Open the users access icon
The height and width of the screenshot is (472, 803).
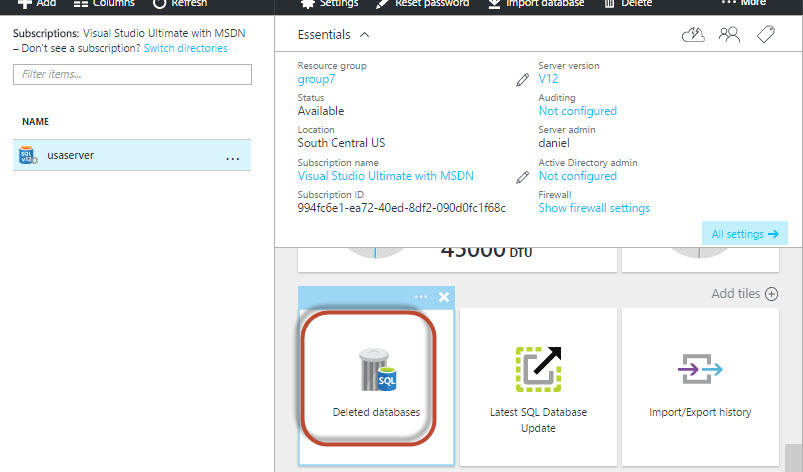tap(729, 35)
